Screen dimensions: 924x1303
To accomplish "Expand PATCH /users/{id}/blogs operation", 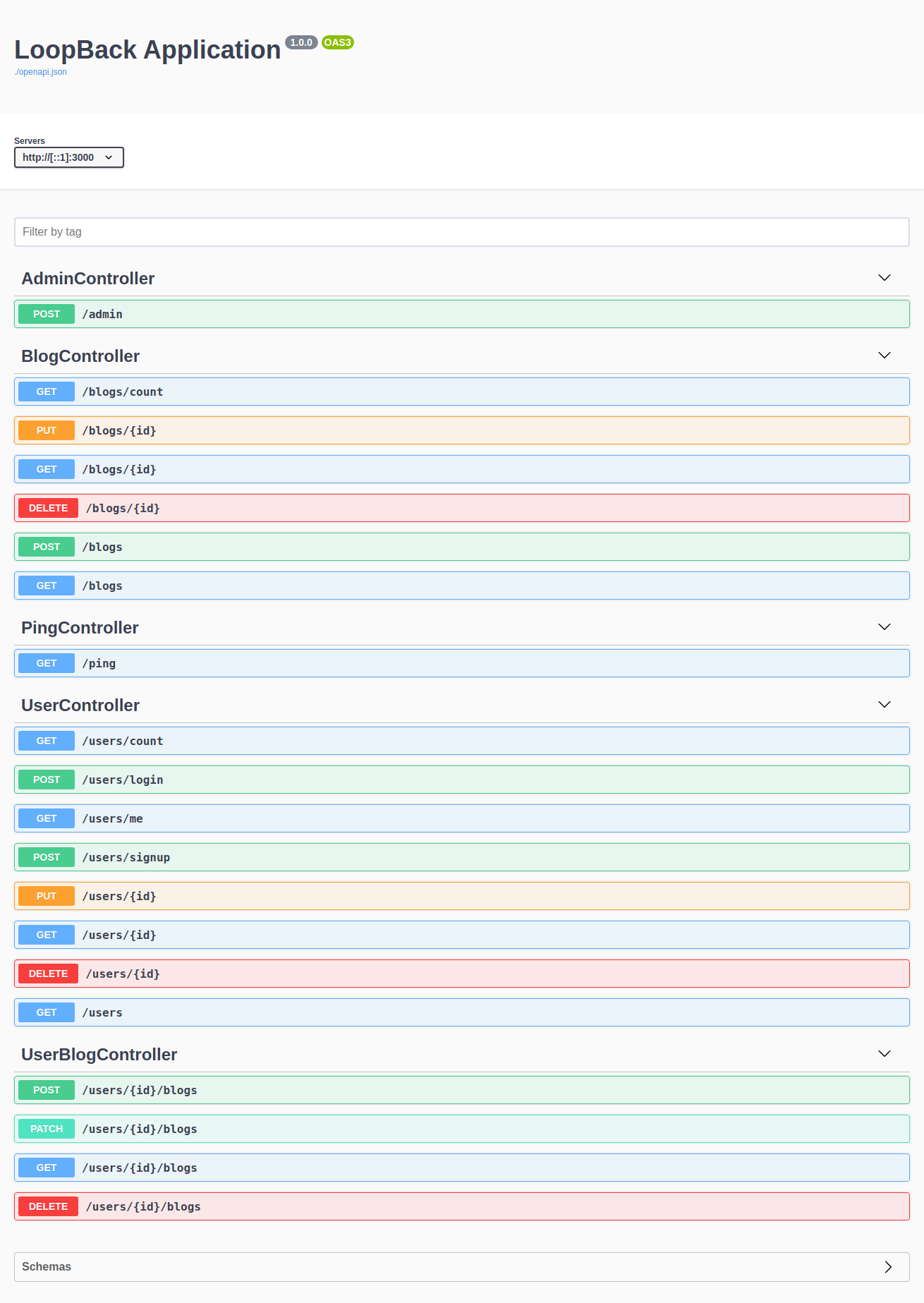I will (x=462, y=1129).
